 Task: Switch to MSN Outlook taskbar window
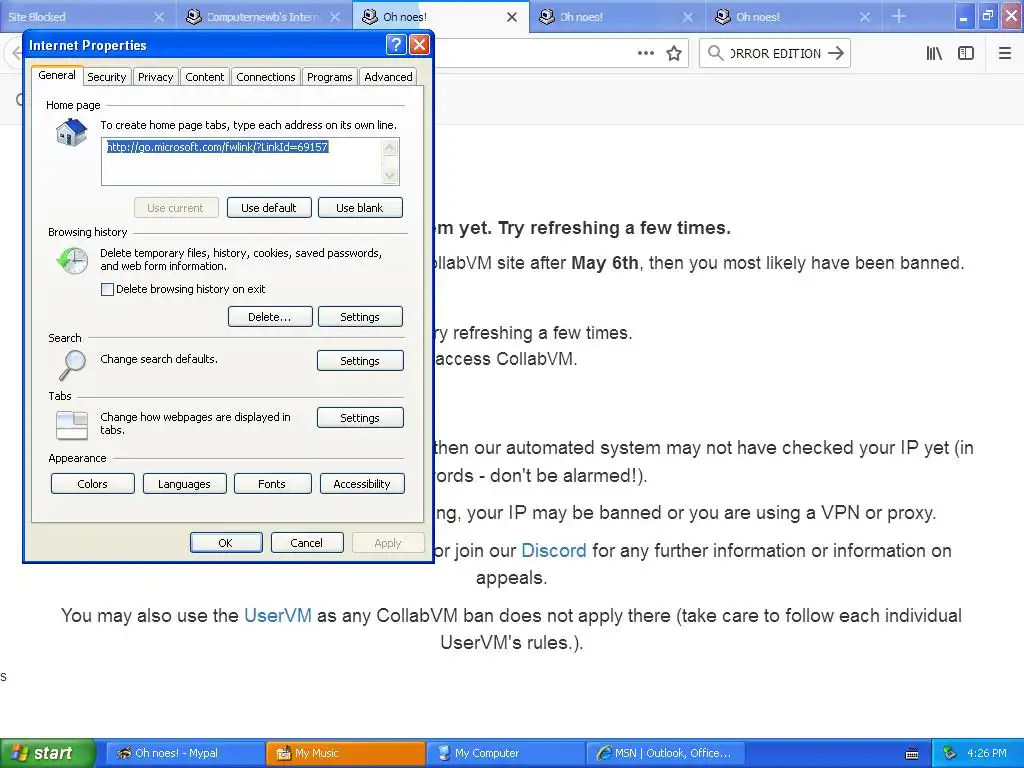coord(665,753)
